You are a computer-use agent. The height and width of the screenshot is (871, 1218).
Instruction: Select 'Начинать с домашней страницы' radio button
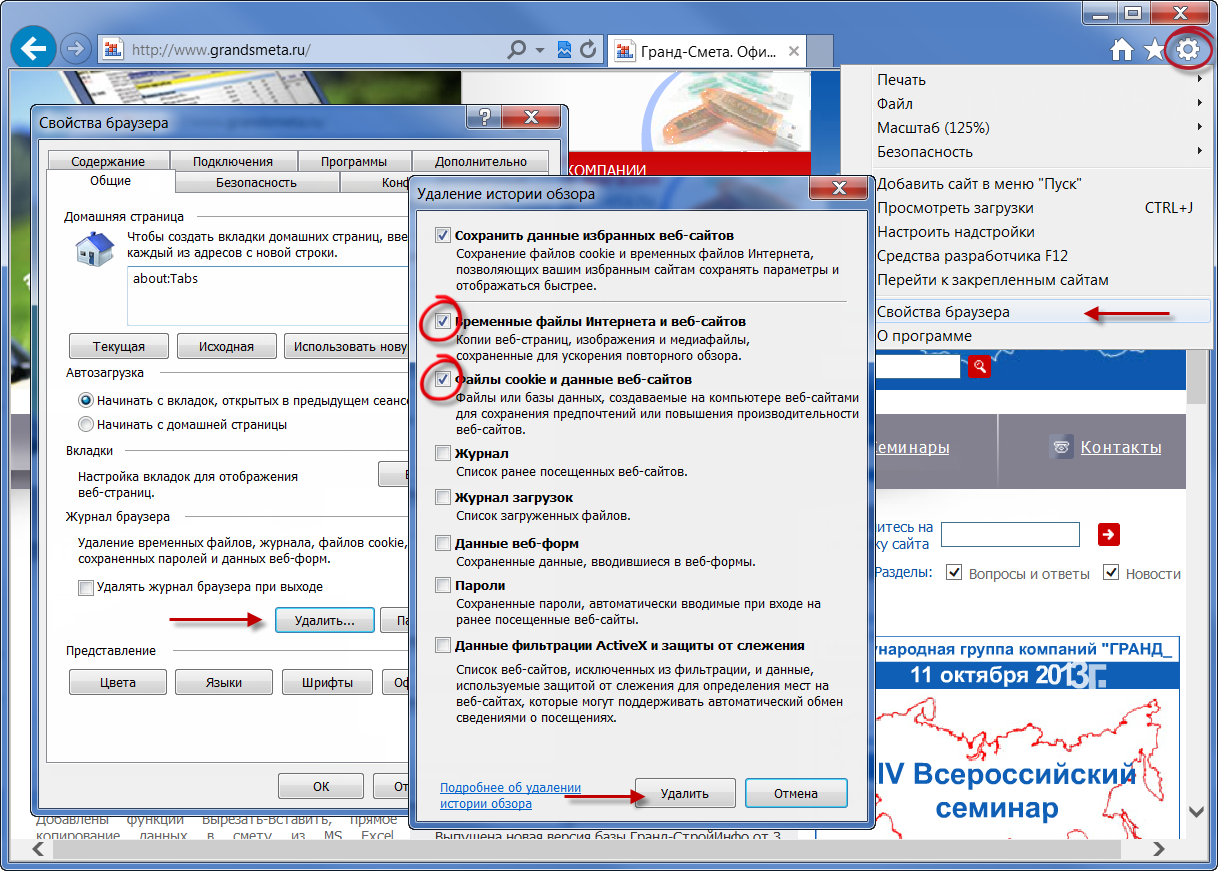tap(86, 424)
